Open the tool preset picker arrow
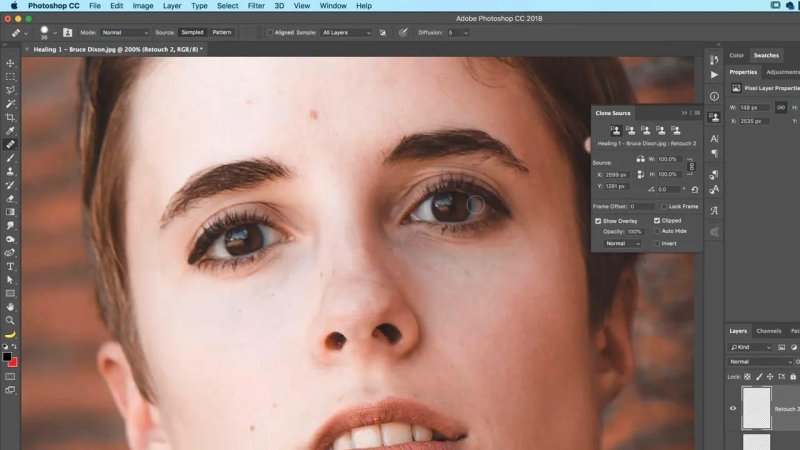 [x=26, y=33]
